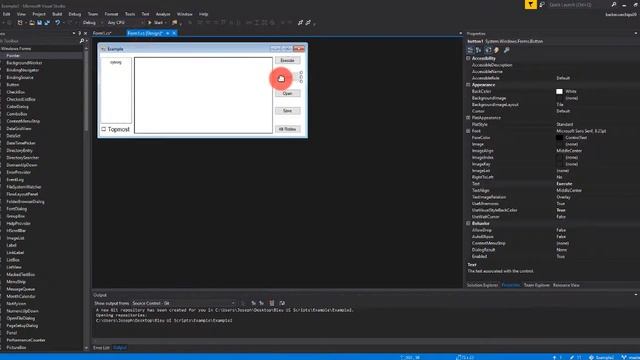Click the Categorized view icon in Properties
This screenshot has width=640, height=360.
pos(470,50)
